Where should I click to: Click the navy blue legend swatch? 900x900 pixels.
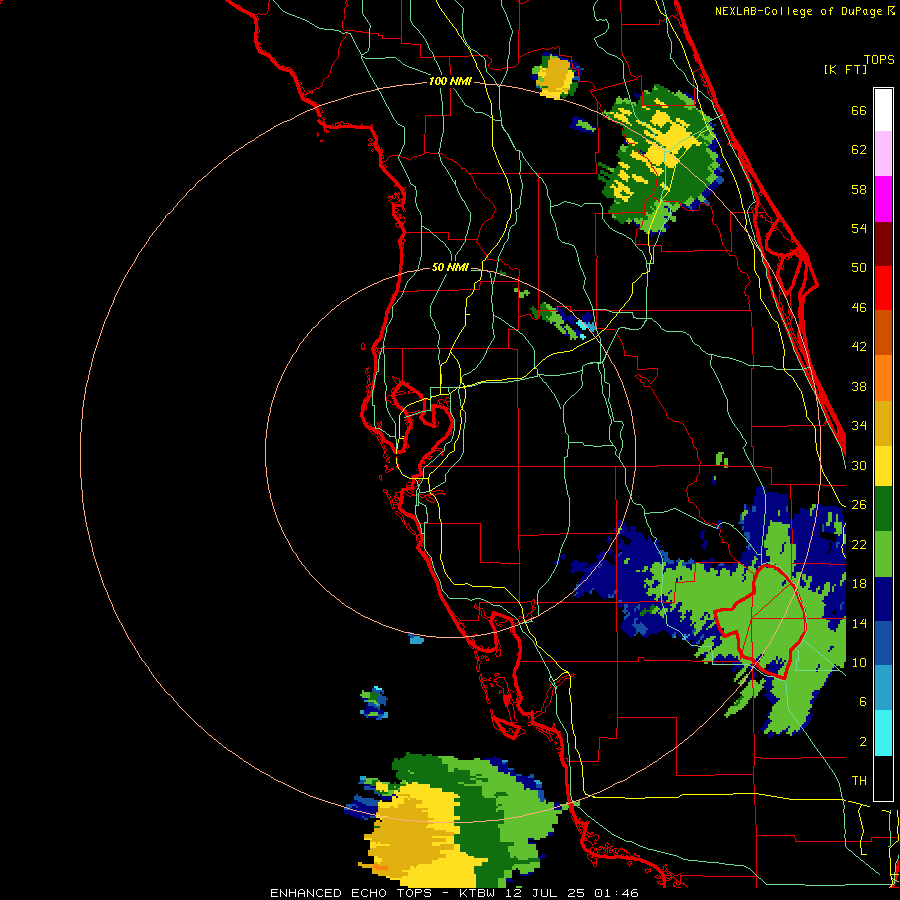[883, 599]
